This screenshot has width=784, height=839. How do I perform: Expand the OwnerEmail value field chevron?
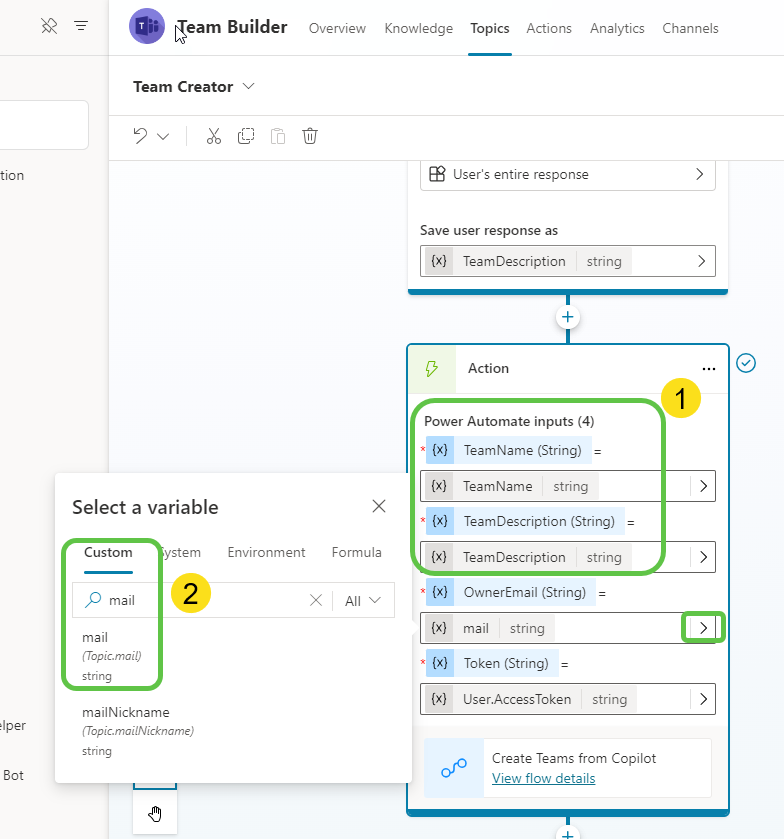(x=703, y=627)
